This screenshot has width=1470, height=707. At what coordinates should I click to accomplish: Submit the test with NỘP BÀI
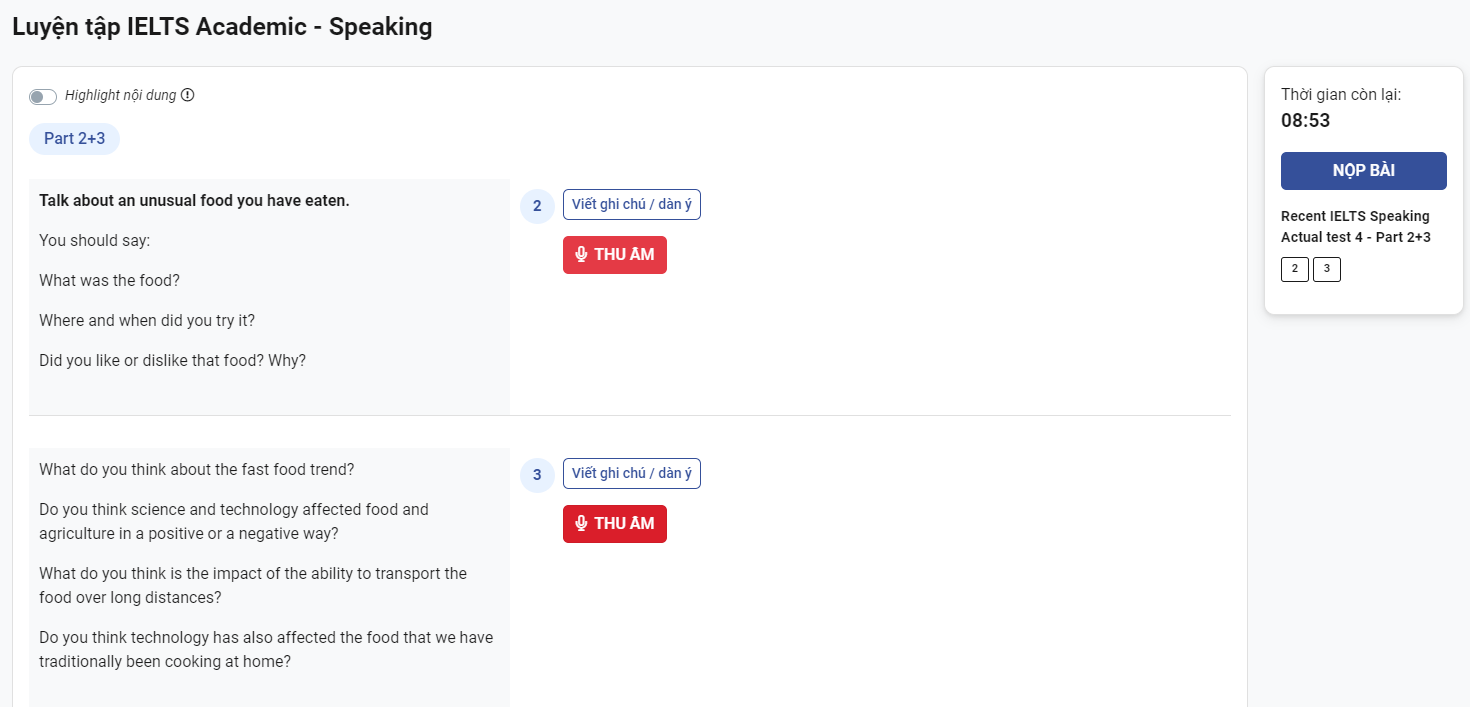[1364, 171]
